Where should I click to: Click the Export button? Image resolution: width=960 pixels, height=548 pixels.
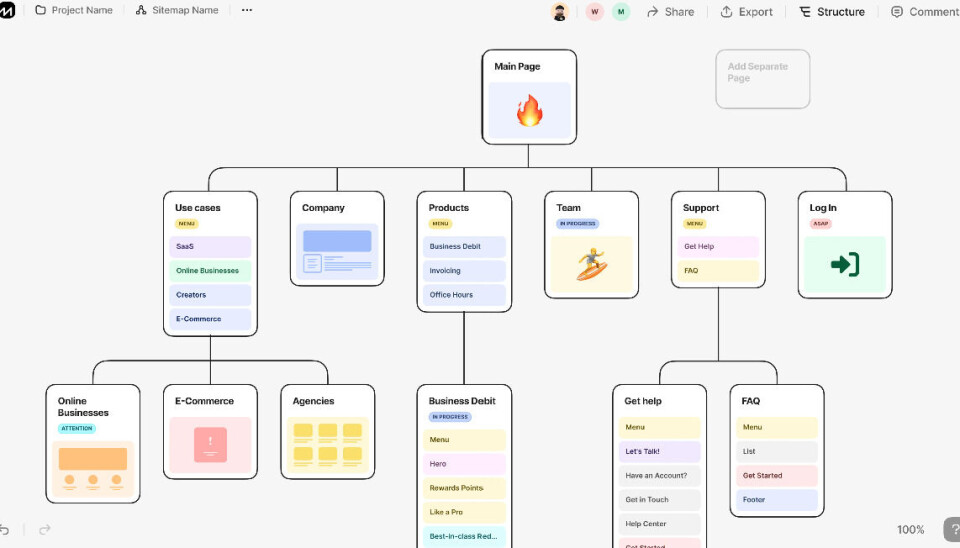pyautogui.click(x=746, y=12)
